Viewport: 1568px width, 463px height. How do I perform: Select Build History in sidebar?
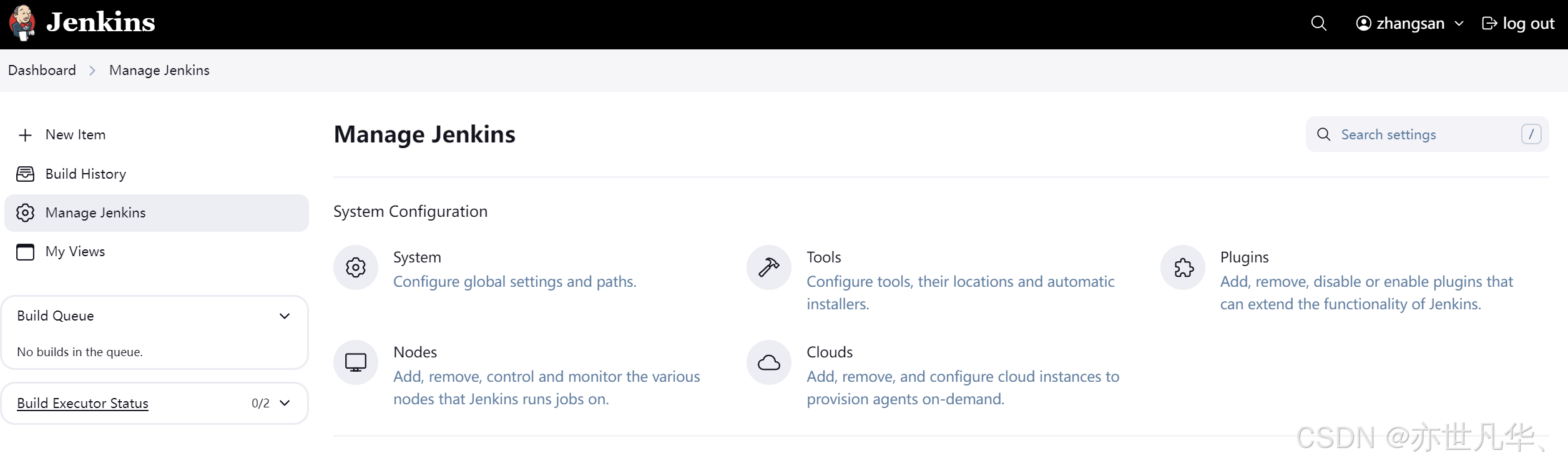(x=156, y=174)
